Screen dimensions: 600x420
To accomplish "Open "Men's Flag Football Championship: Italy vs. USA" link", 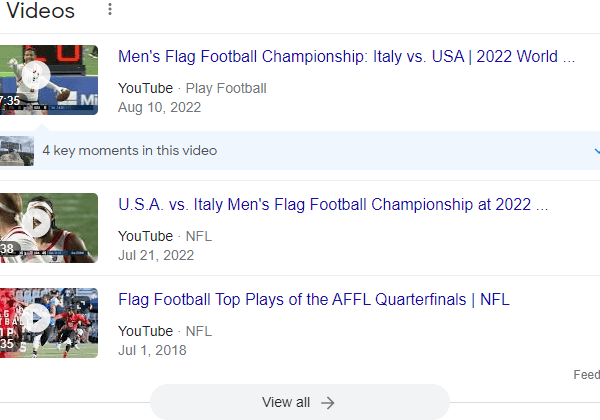I will click(x=346, y=57).
